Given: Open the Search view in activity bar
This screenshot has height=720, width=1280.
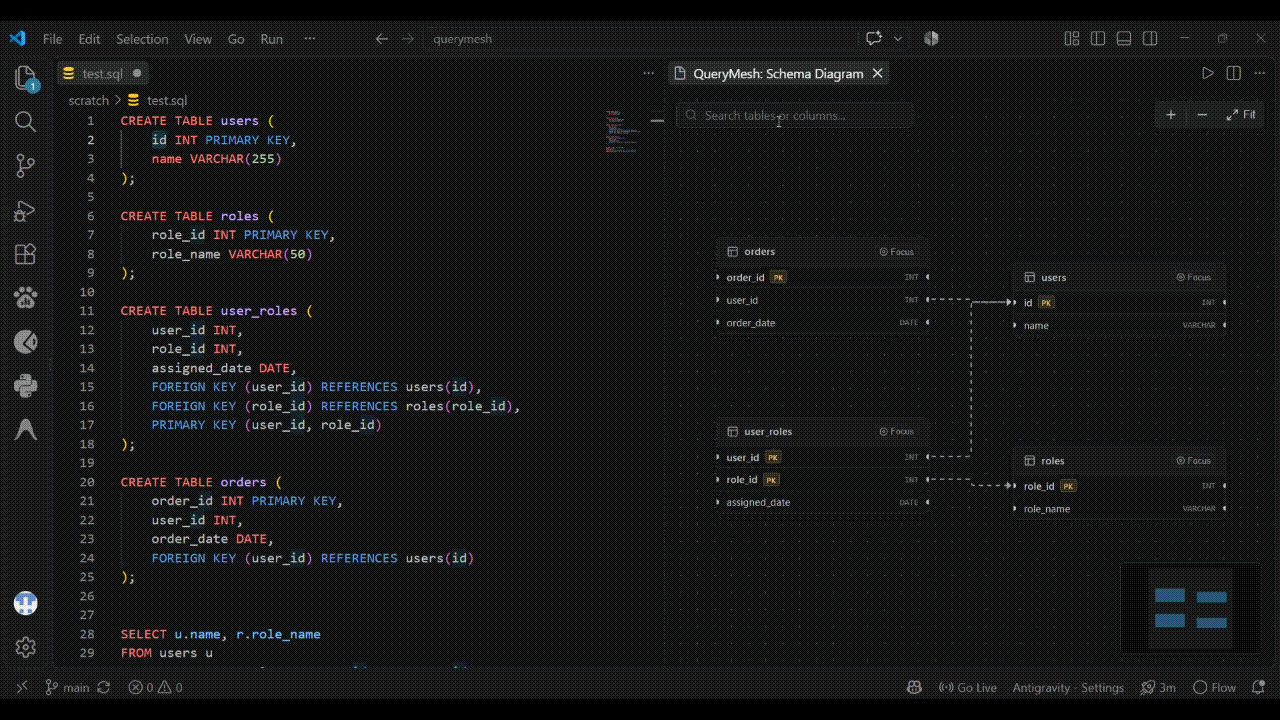Looking at the screenshot, I should click(26, 122).
